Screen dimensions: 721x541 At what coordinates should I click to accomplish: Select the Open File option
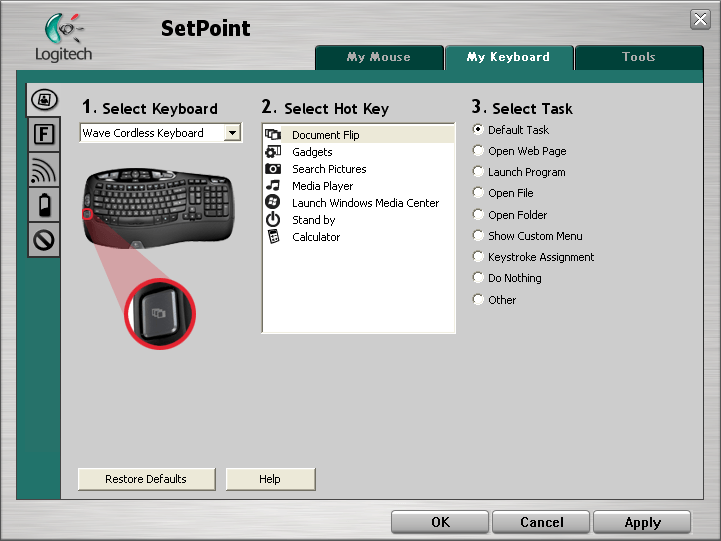click(x=478, y=193)
